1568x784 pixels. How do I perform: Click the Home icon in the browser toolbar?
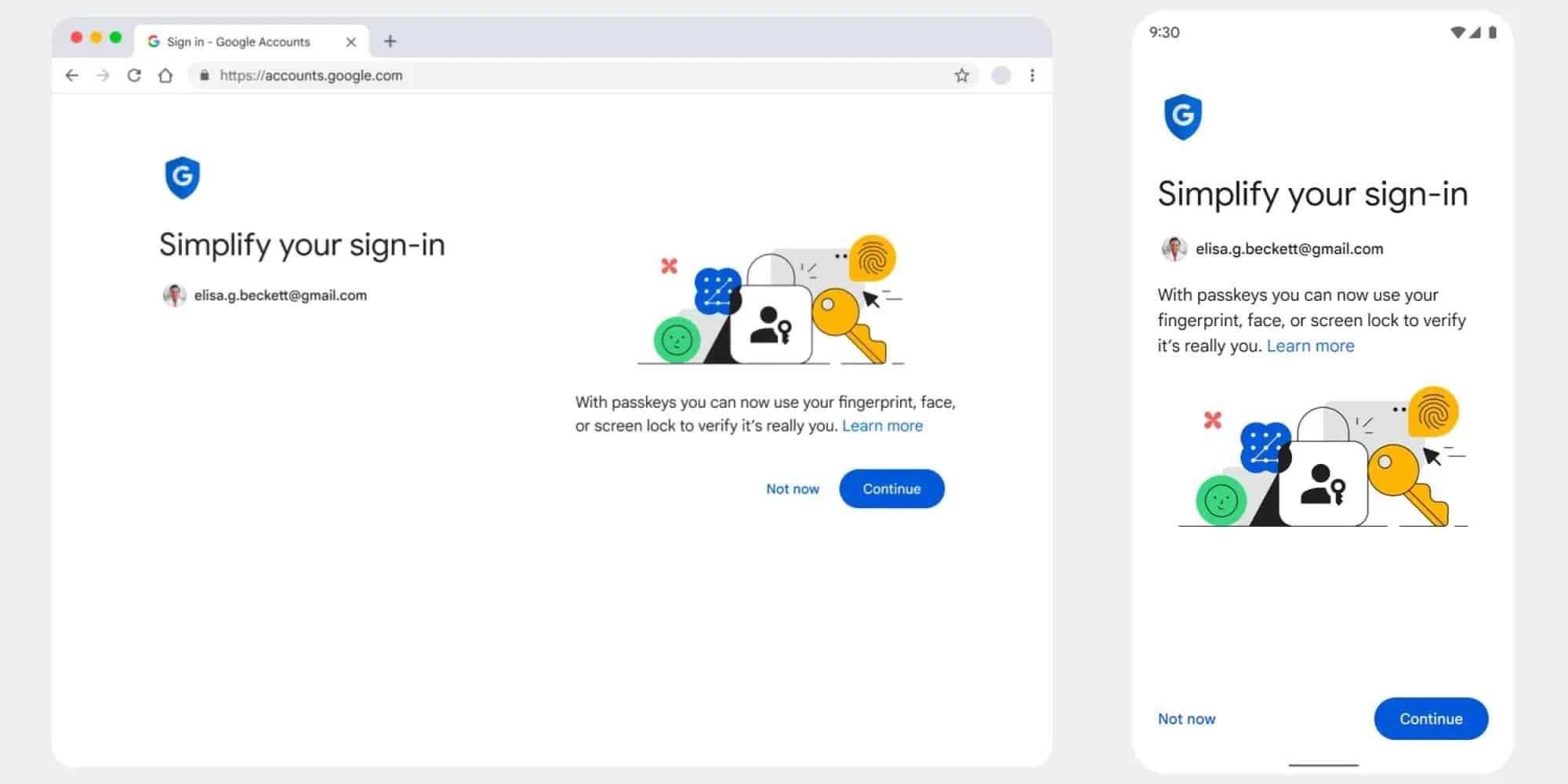point(165,75)
